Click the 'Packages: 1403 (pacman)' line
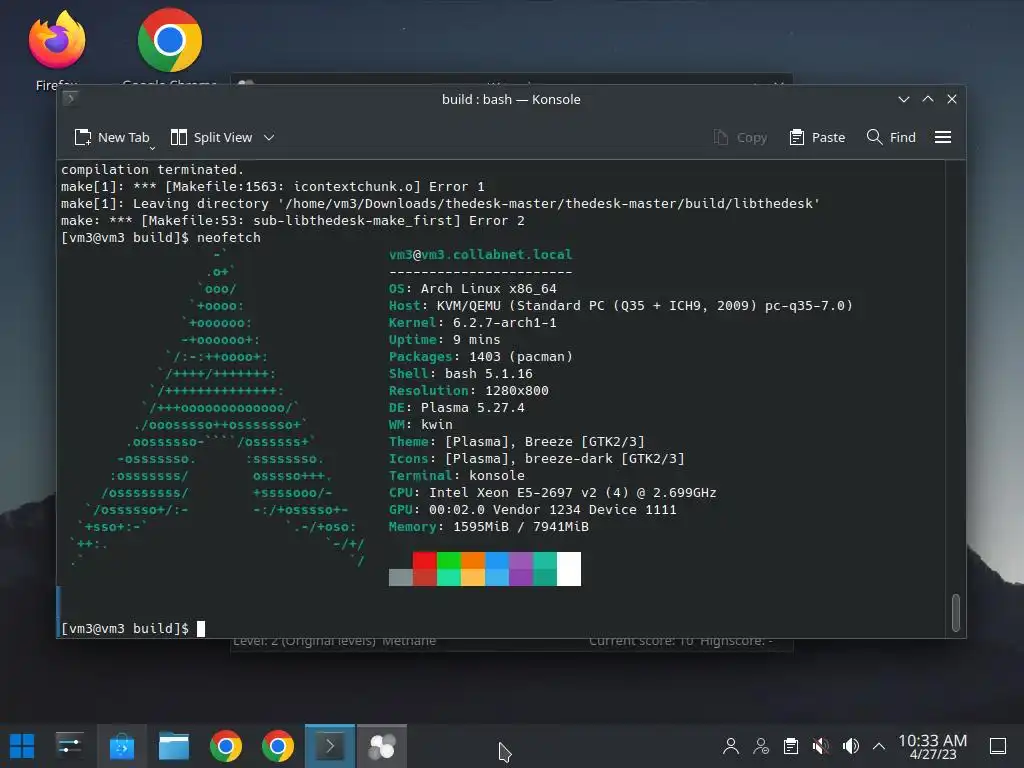The width and height of the screenshot is (1024, 768). pyautogui.click(x=481, y=357)
